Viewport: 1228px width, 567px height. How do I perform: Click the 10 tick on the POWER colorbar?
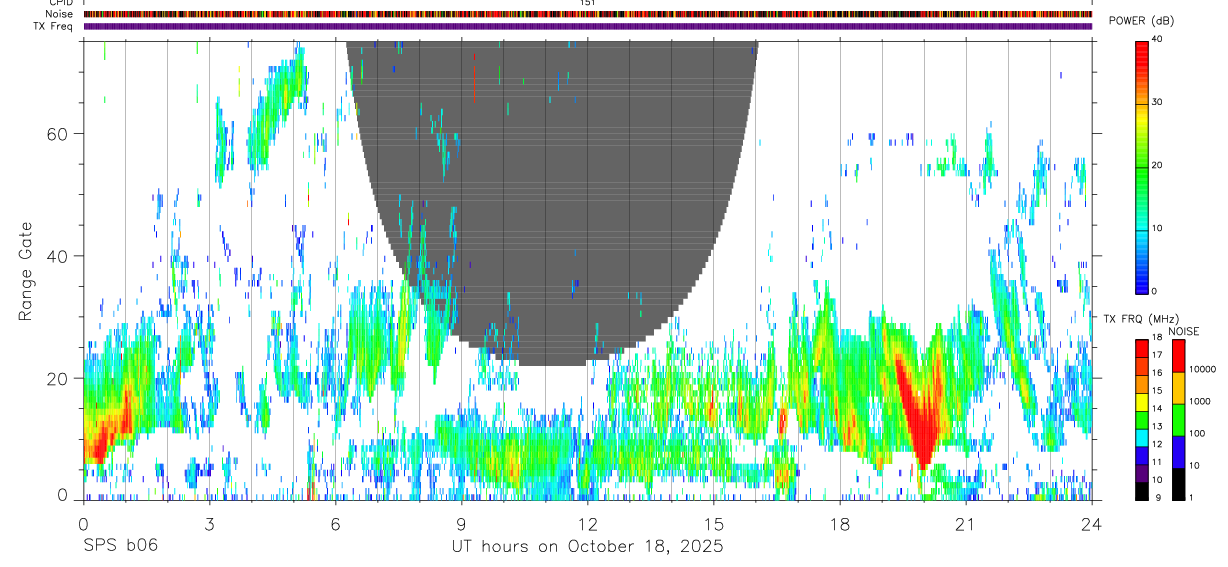[x=1158, y=229]
